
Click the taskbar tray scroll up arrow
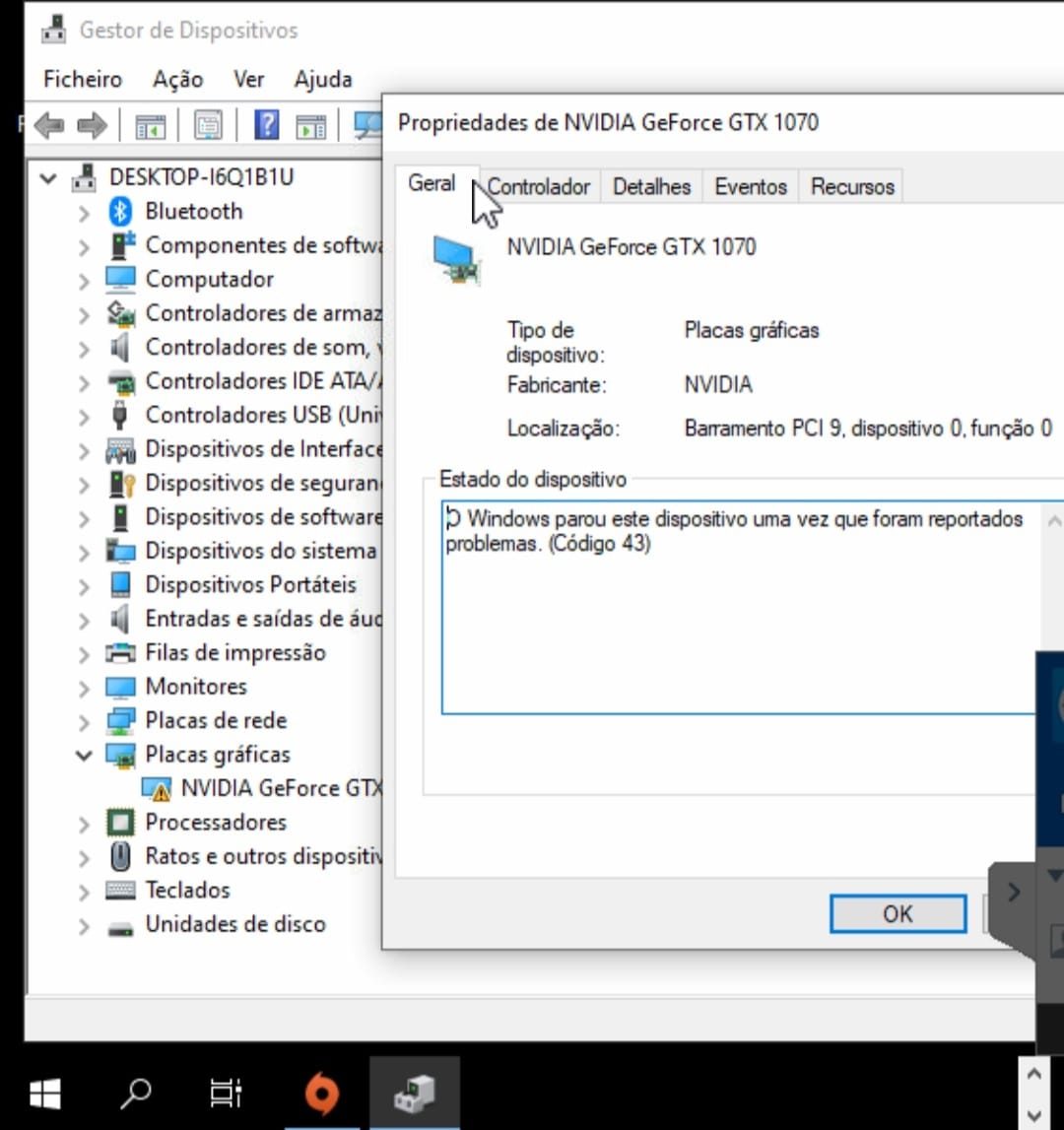tap(1034, 1074)
